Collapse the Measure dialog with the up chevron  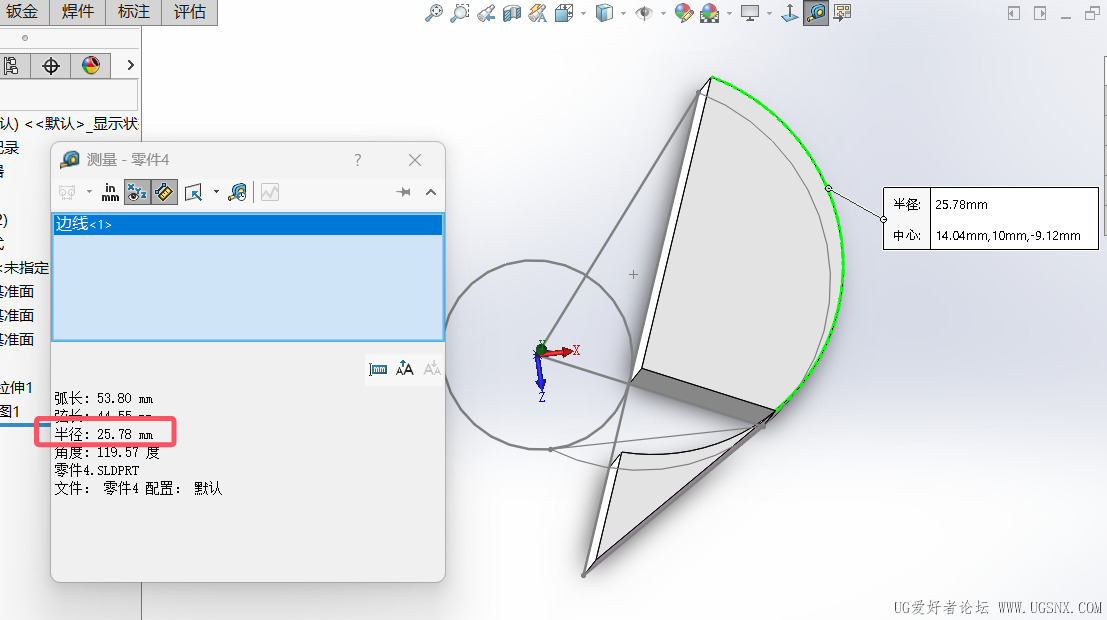431,192
